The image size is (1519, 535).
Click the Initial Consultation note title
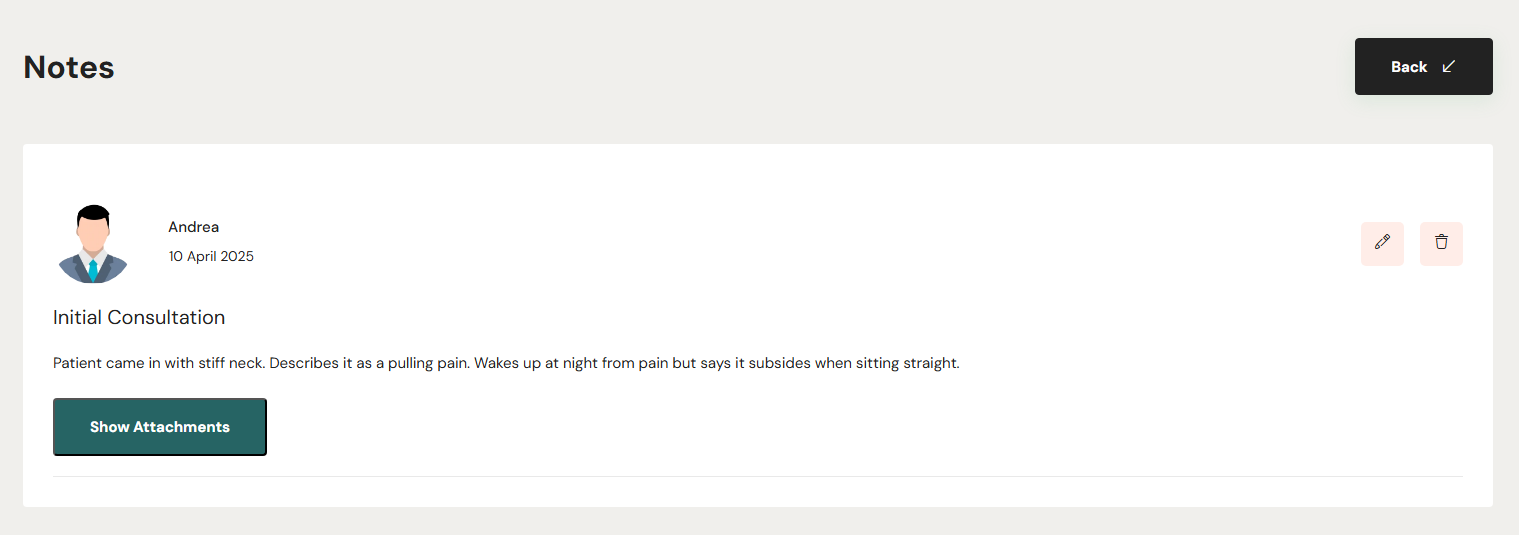139,318
